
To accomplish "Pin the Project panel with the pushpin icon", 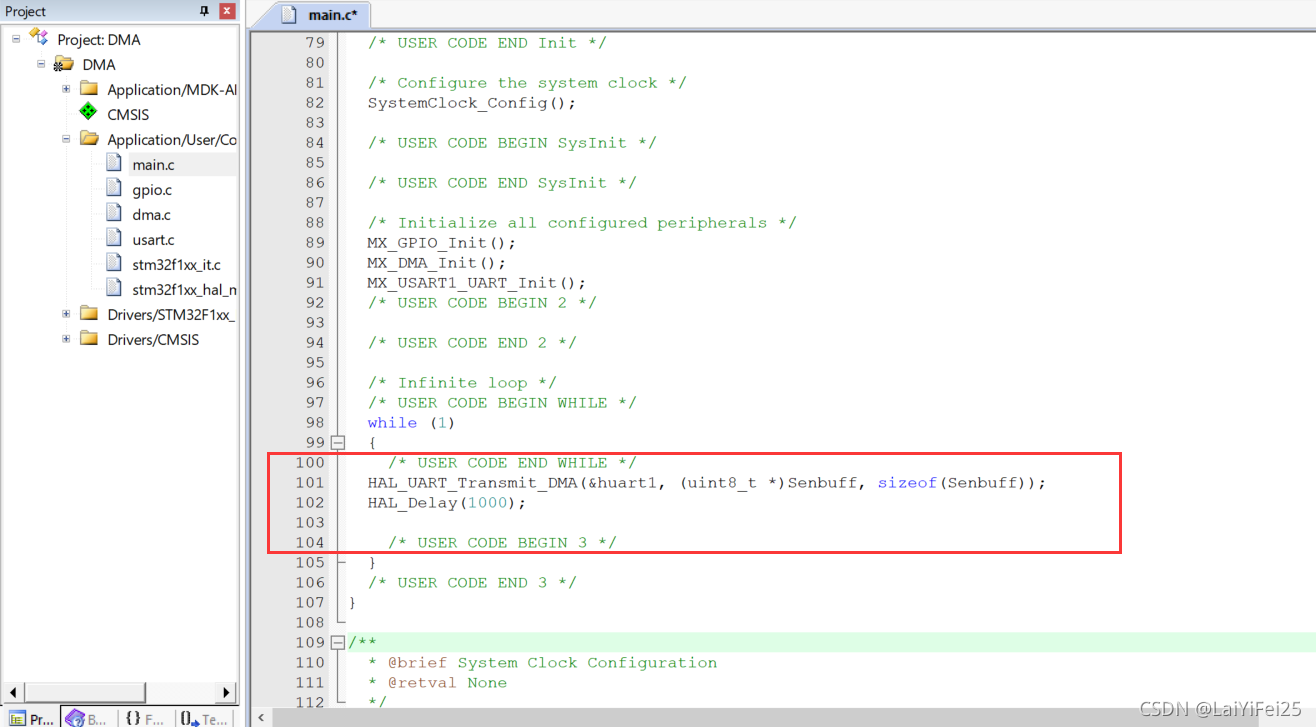I will click(205, 11).
